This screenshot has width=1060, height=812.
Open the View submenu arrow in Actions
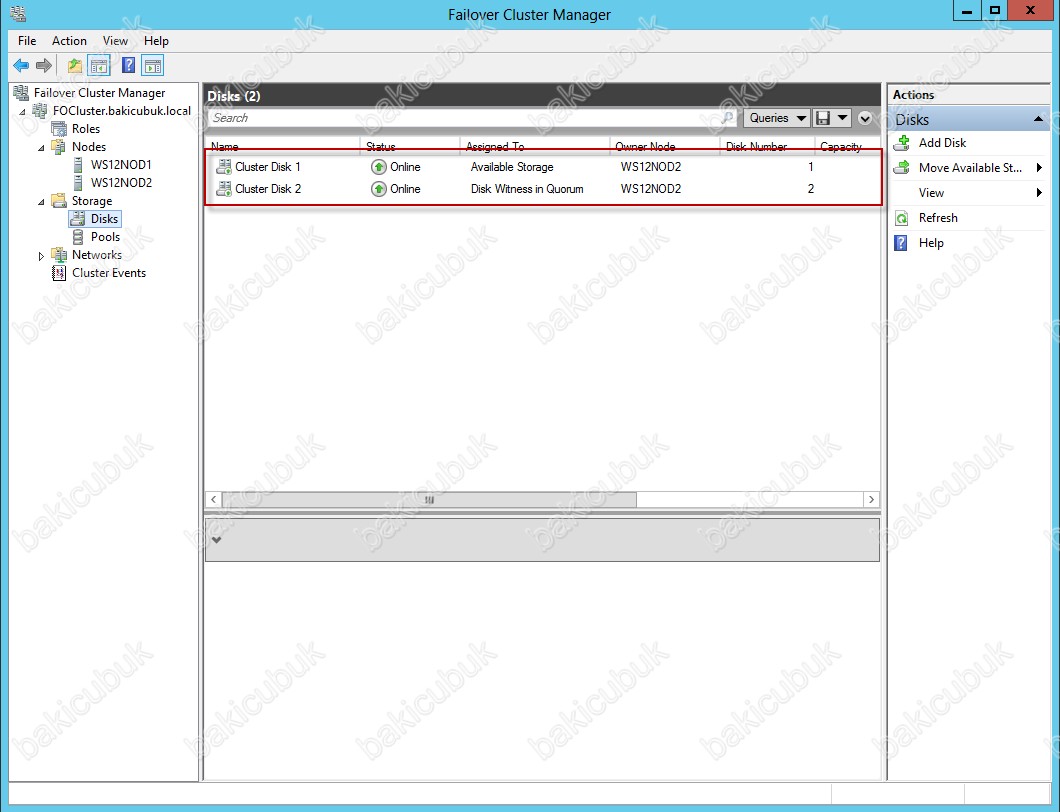coord(1039,193)
